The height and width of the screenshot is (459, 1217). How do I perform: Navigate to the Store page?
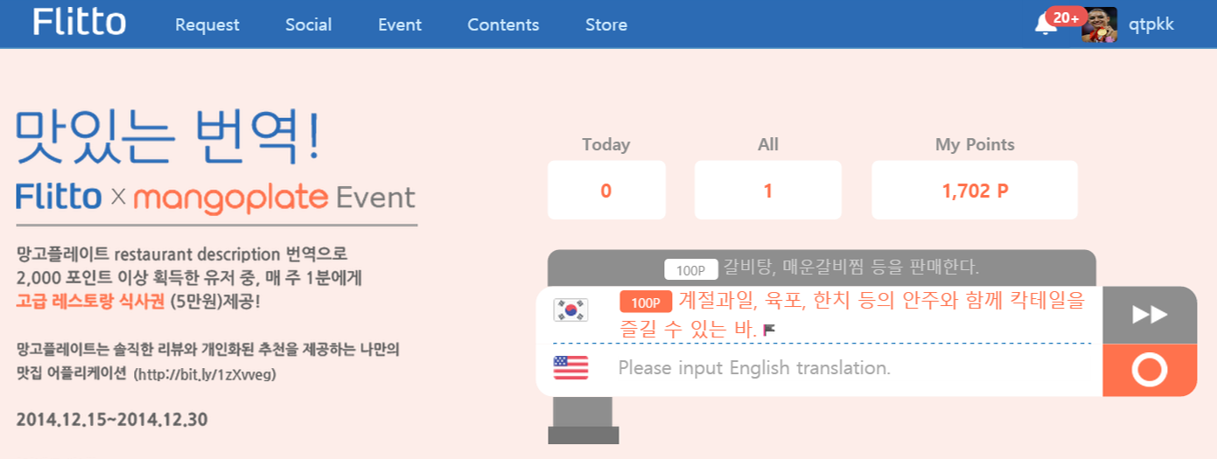point(606,25)
